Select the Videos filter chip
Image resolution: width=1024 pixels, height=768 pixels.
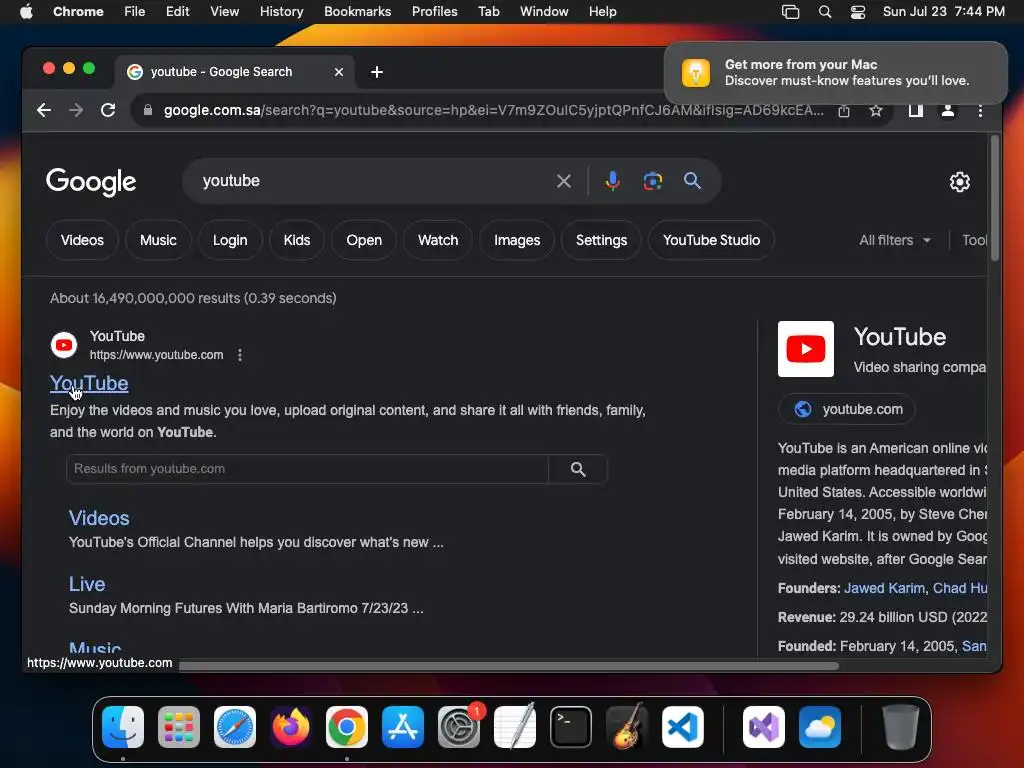pos(82,240)
